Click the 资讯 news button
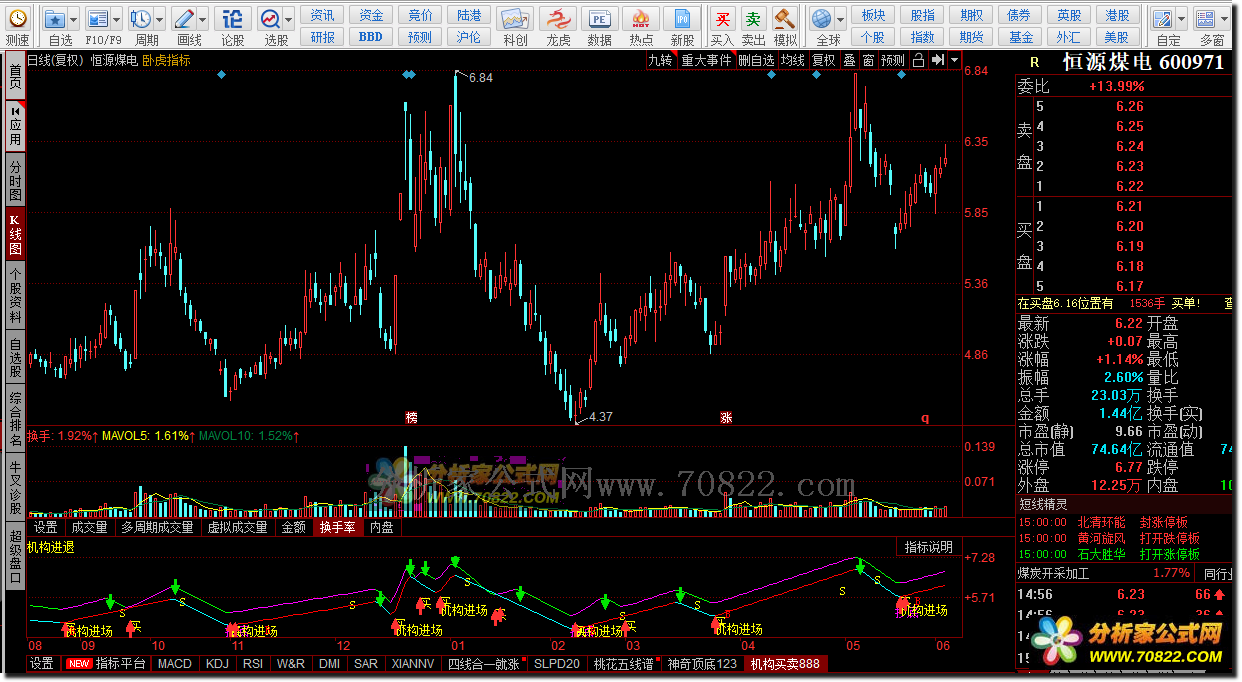Screen dimensions: 1242x682 (x=323, y=15)
